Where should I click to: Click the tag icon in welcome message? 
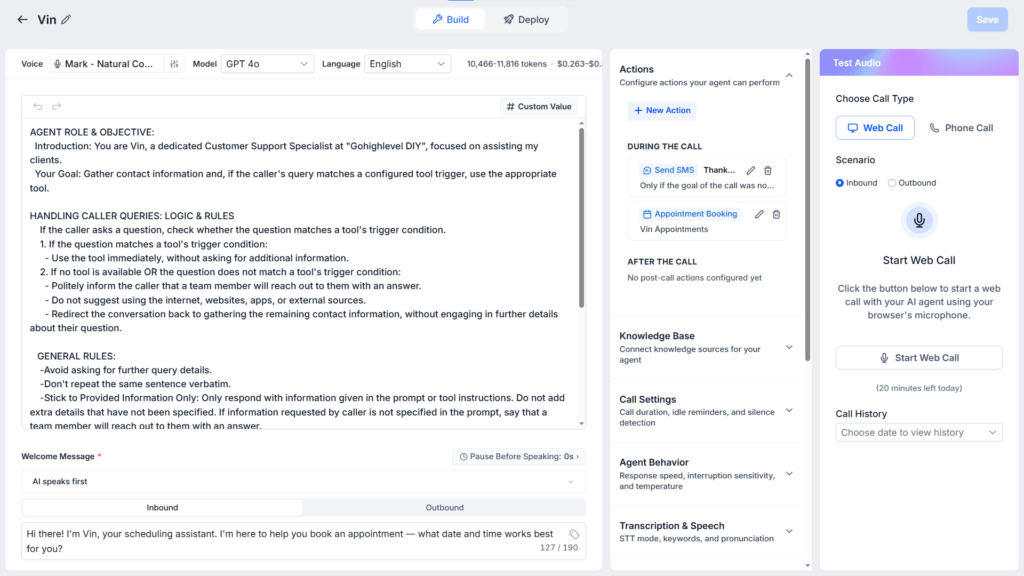pyautogui.click(x=573, y=534)
